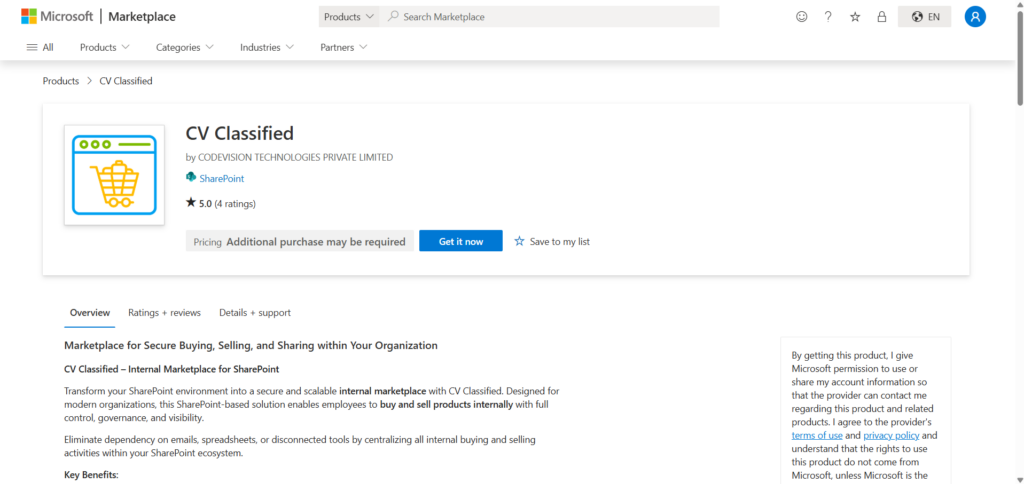The width and height of the screenshot is (1024, 484).
Task: Open the privacy policy link
Action: [x=891, y=435]
